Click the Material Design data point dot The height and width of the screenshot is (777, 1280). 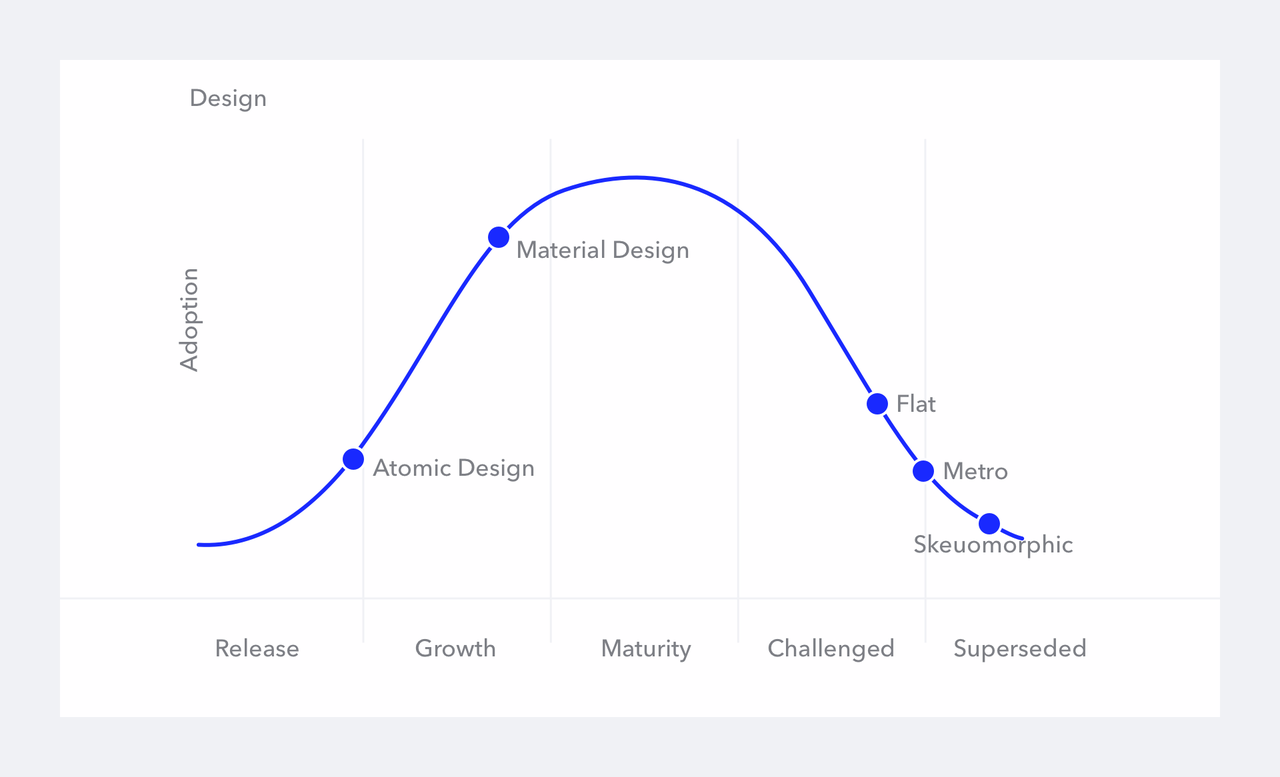click(x=498, y=237)
